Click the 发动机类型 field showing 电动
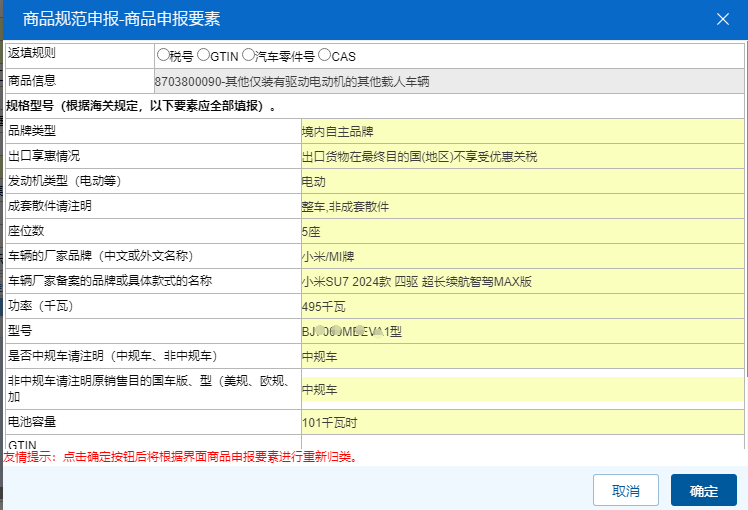The image size is (748, 510). click(521, 181)
